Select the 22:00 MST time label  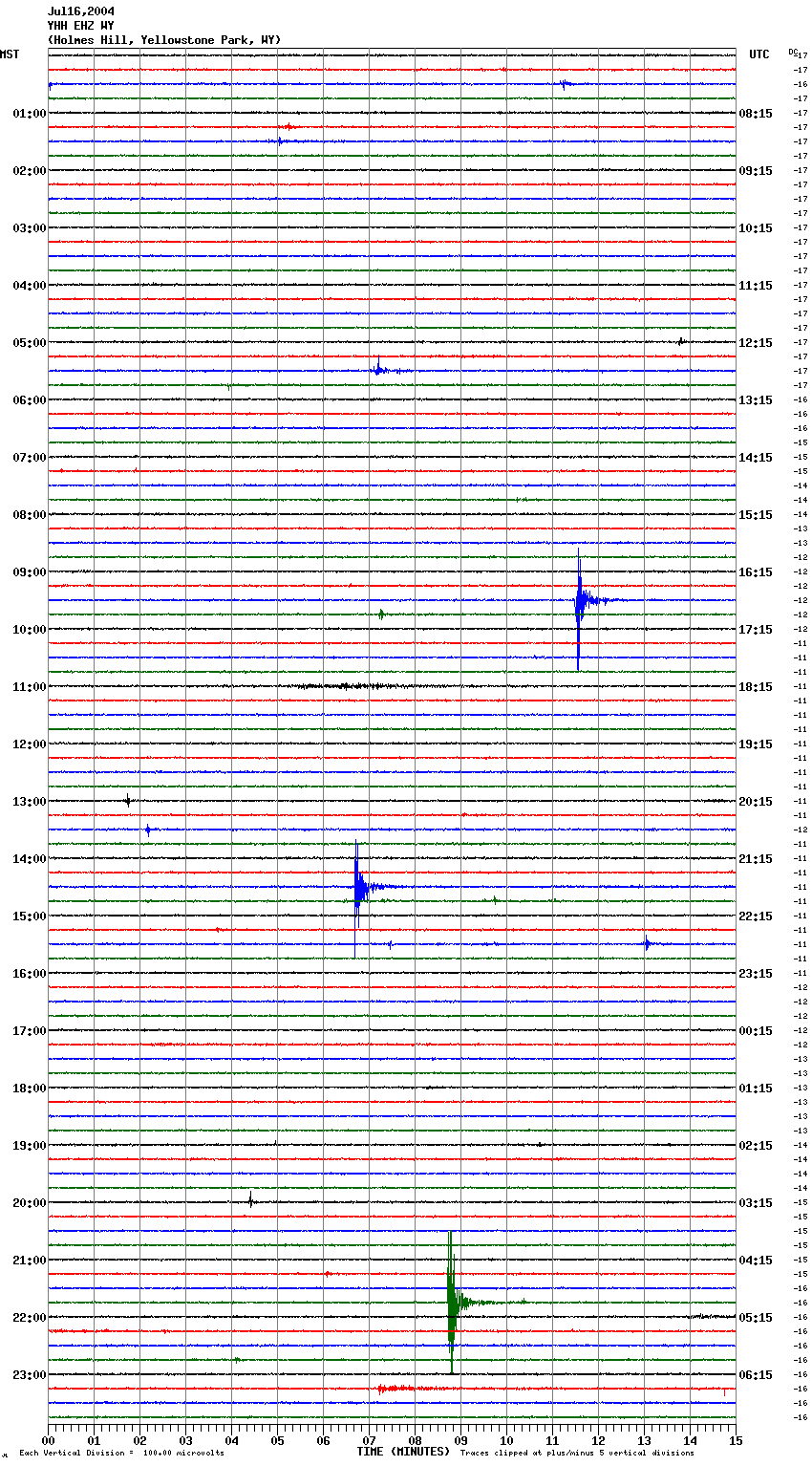coord(30,1318)
